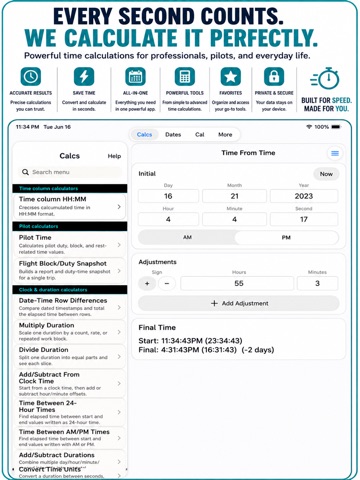Viewport: 360px width, 480px height.
Task: Click the Wi-Fi status icon
Action: point(309,127)
